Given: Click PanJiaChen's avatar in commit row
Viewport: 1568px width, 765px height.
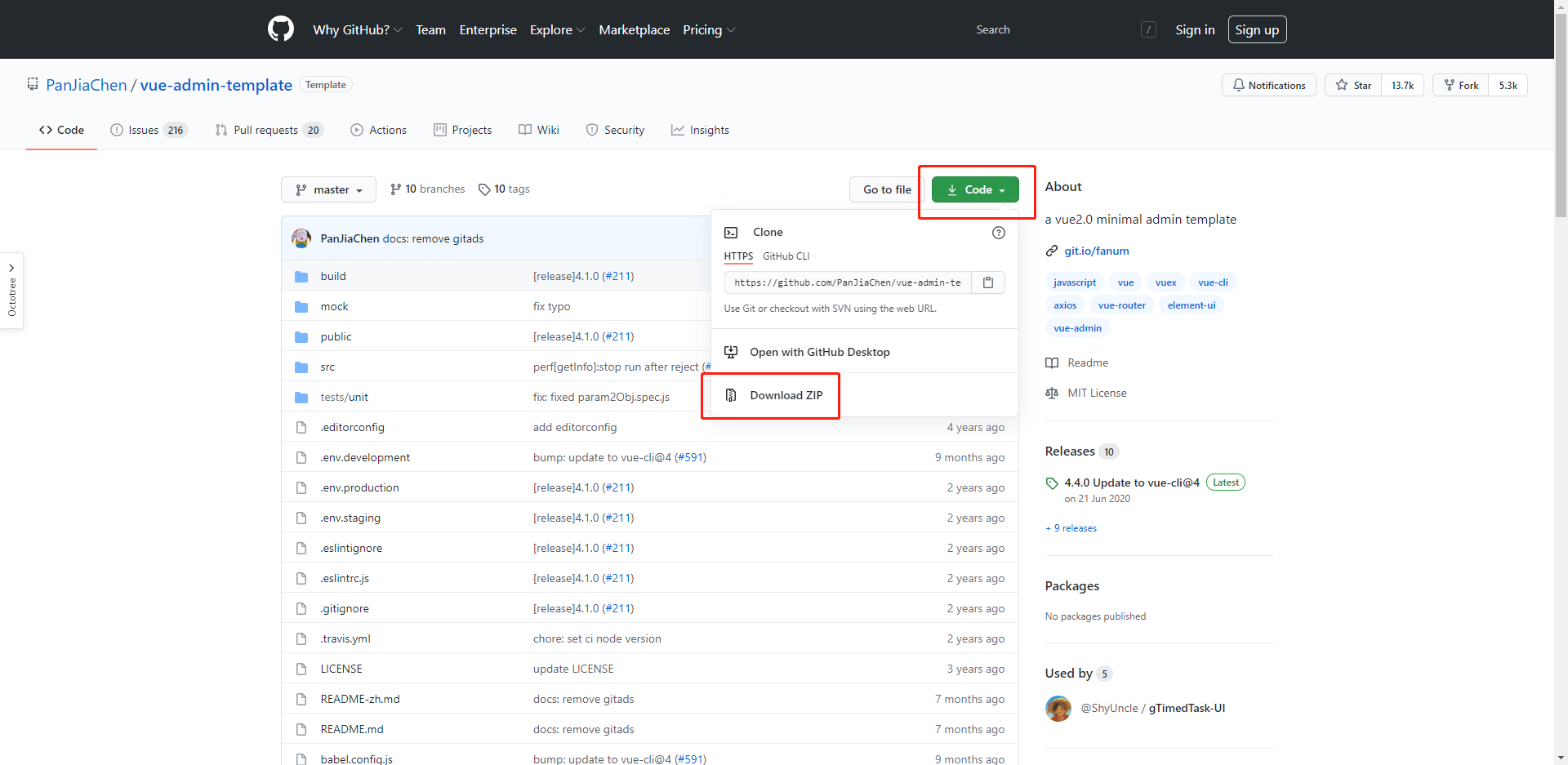Looking at the screenshot, I should [301, 238].
